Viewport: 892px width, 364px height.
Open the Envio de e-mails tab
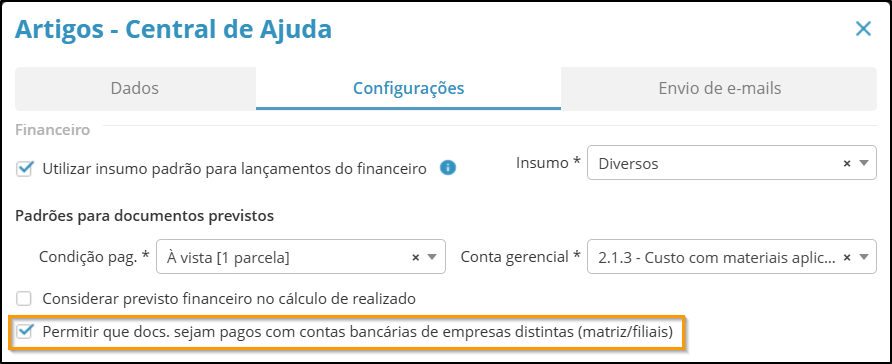pyautogui.click(x=719, y=88)
